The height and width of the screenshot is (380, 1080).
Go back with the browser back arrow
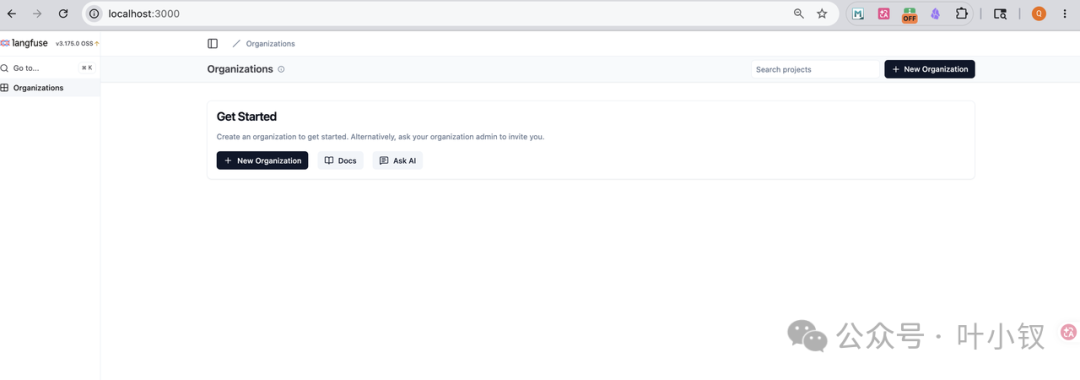12,14
